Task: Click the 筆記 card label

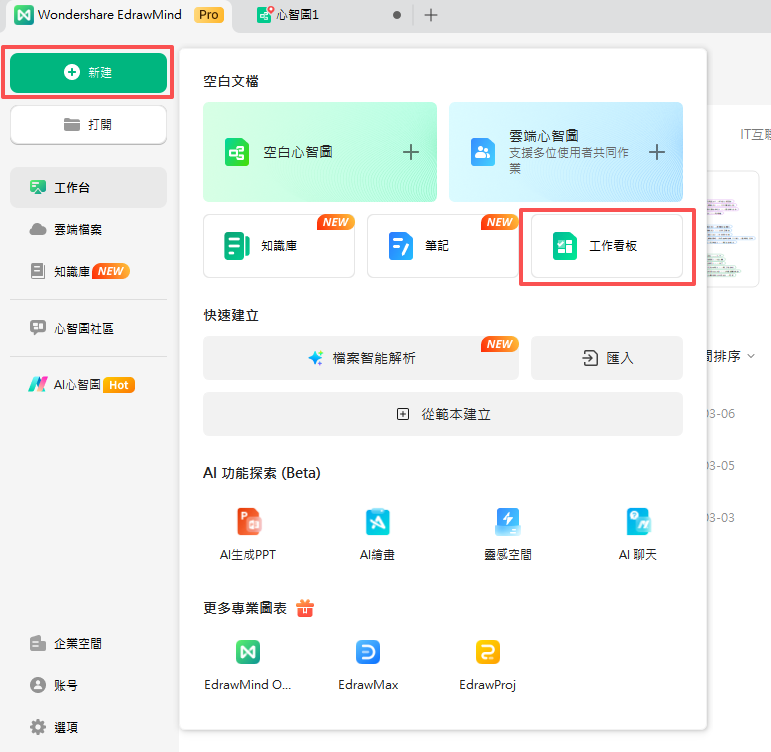Action: pos(437,246)
